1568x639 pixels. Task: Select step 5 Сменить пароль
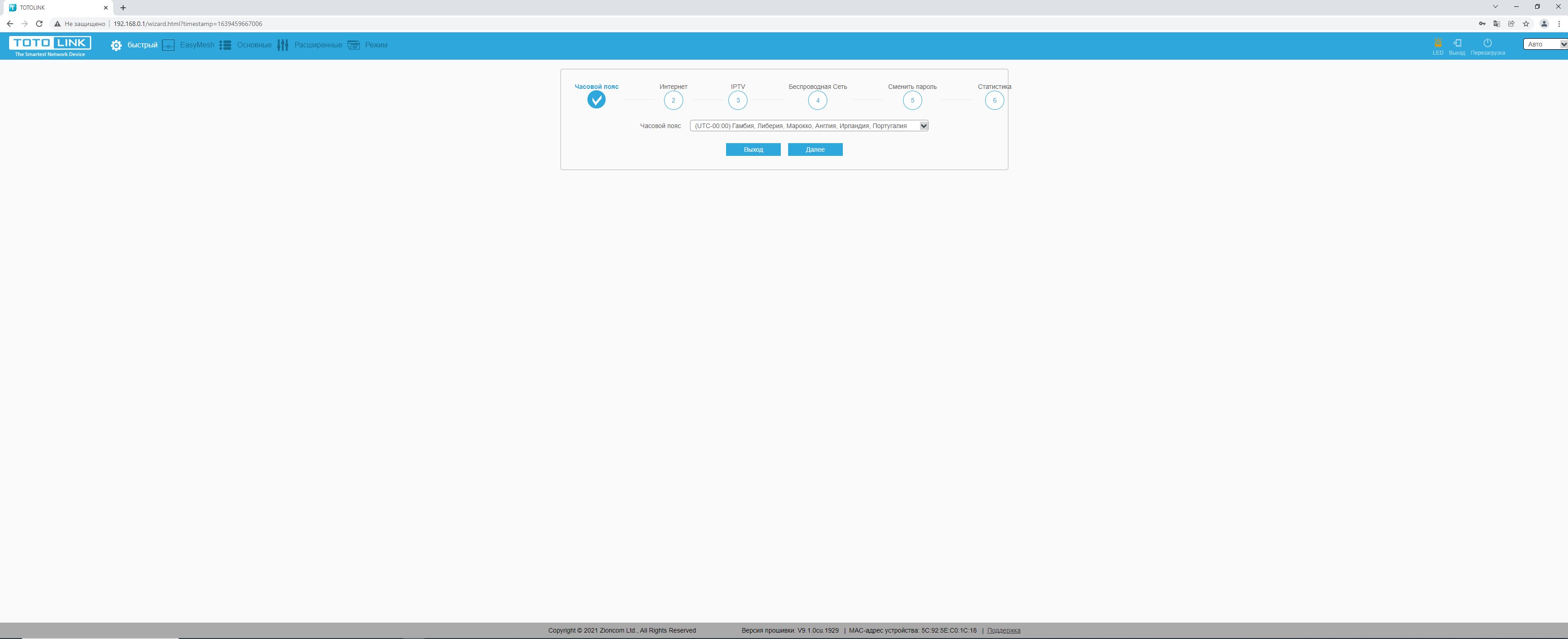[x=912, y=100]
